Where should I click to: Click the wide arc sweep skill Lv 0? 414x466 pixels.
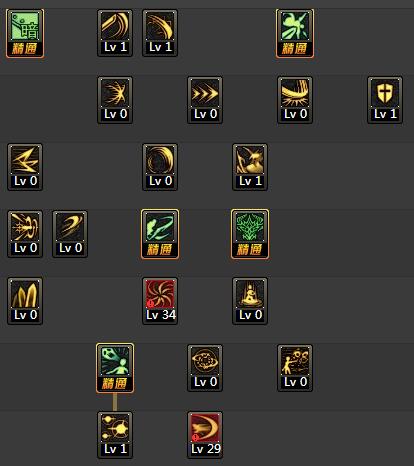coord(295,100)
